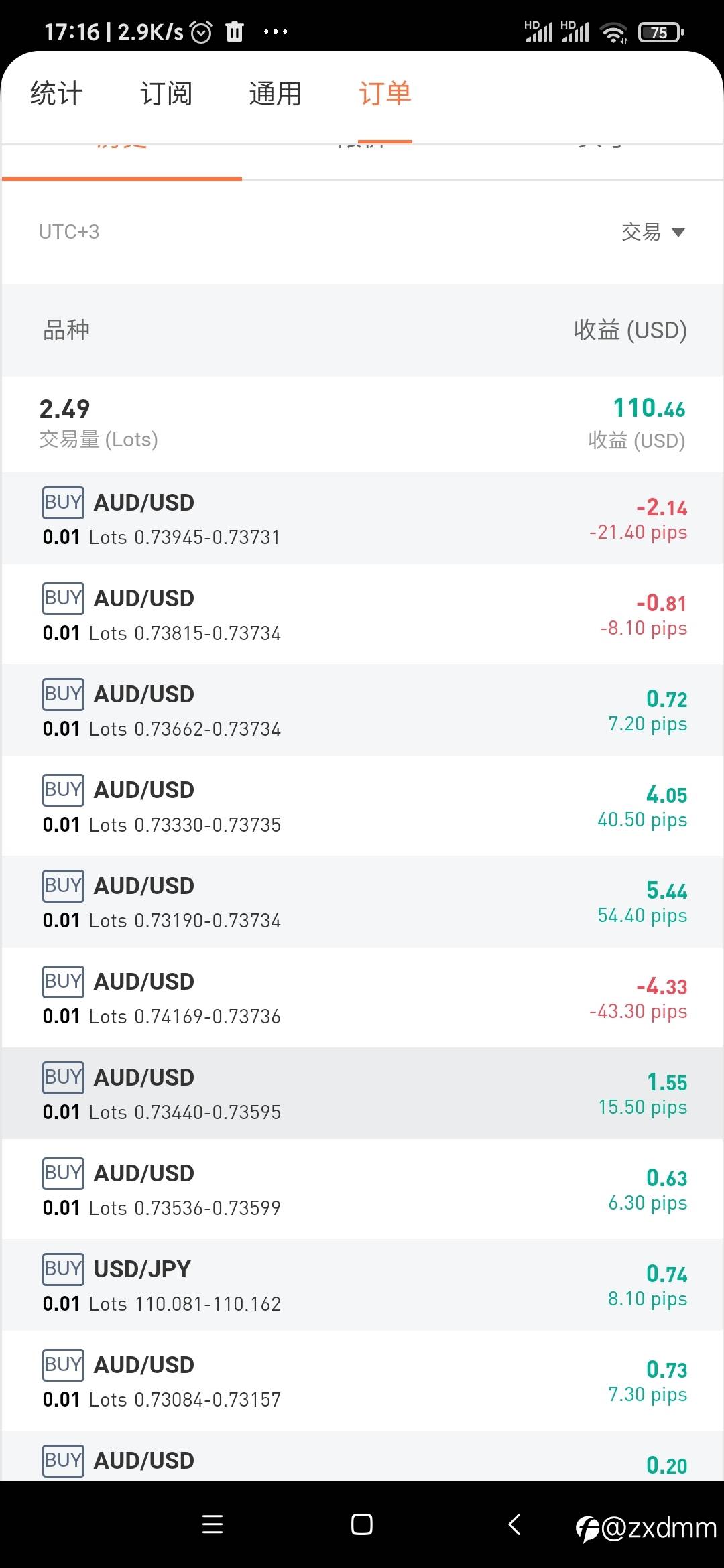Select the AUD/USD order at 0.74169-0.73736
The width and height of the screenshot is (724, 1568).
click(x=362, y=997)
